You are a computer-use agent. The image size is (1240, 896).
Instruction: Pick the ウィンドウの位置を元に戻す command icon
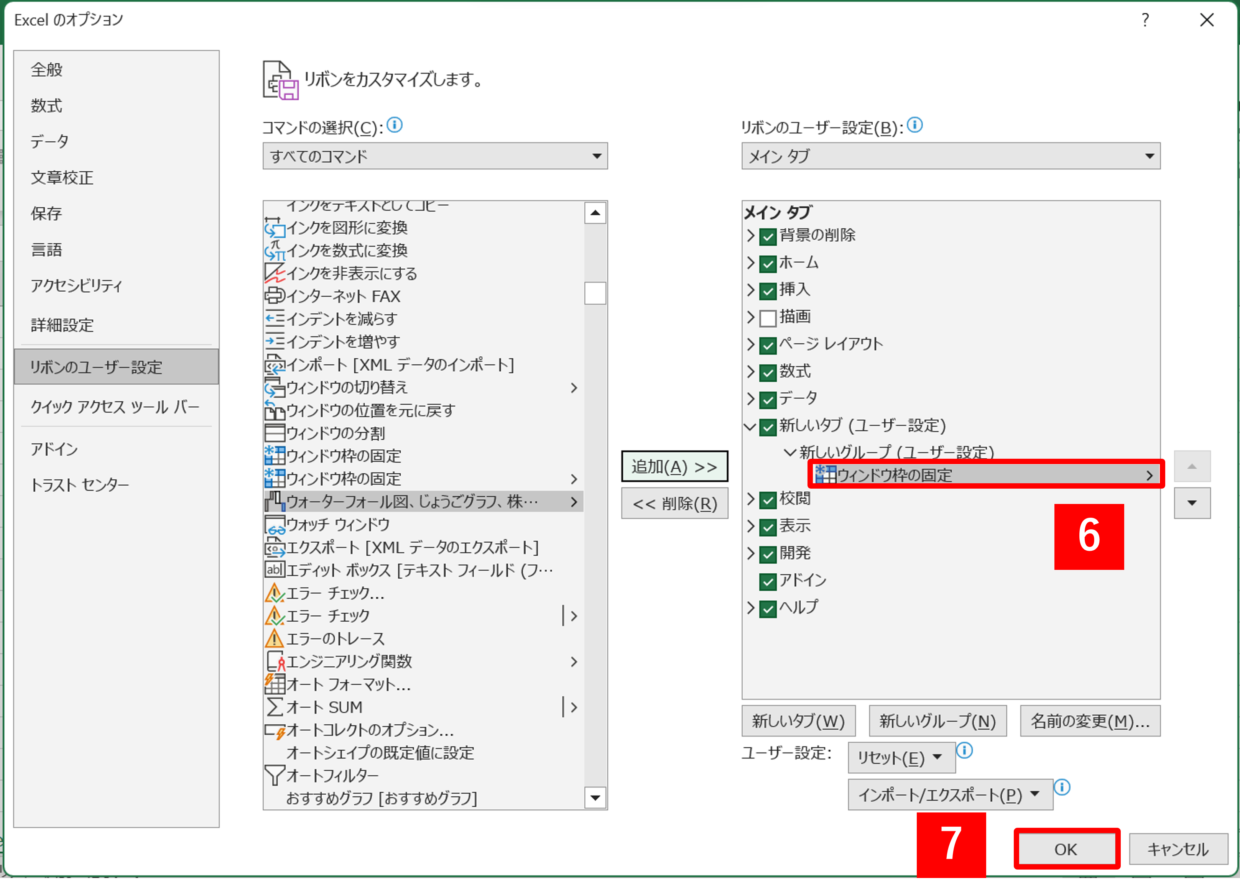275,411
